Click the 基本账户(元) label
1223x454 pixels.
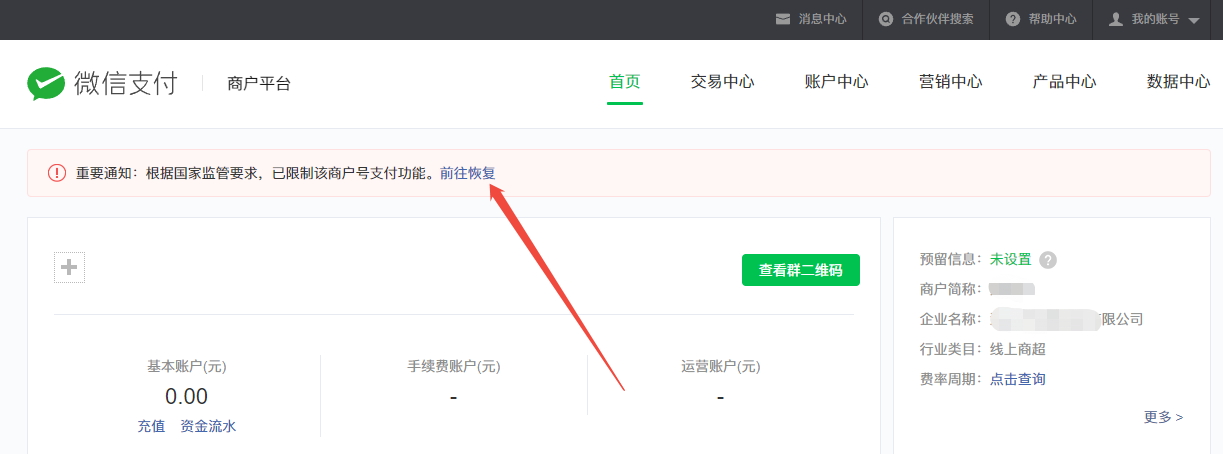(187, 367)
